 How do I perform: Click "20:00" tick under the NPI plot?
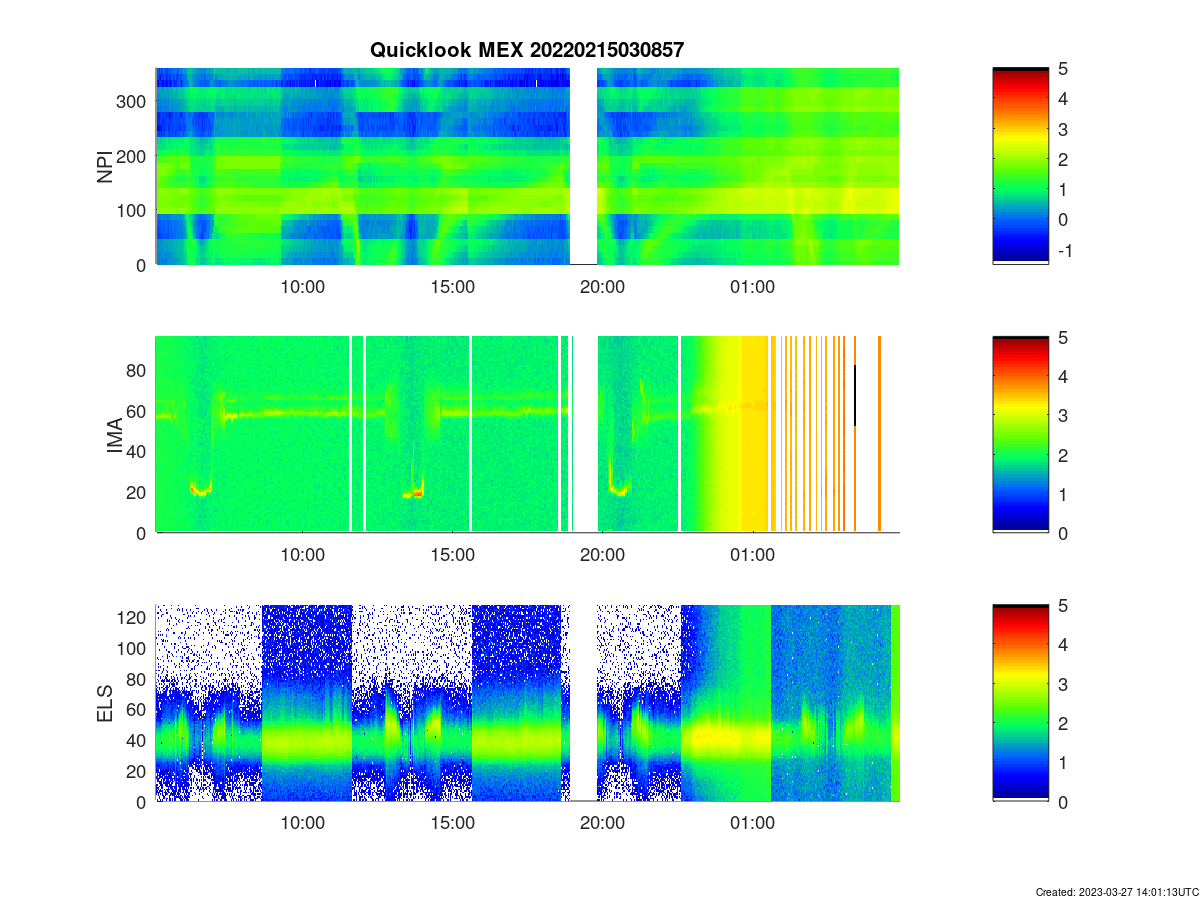coord(602,286)
